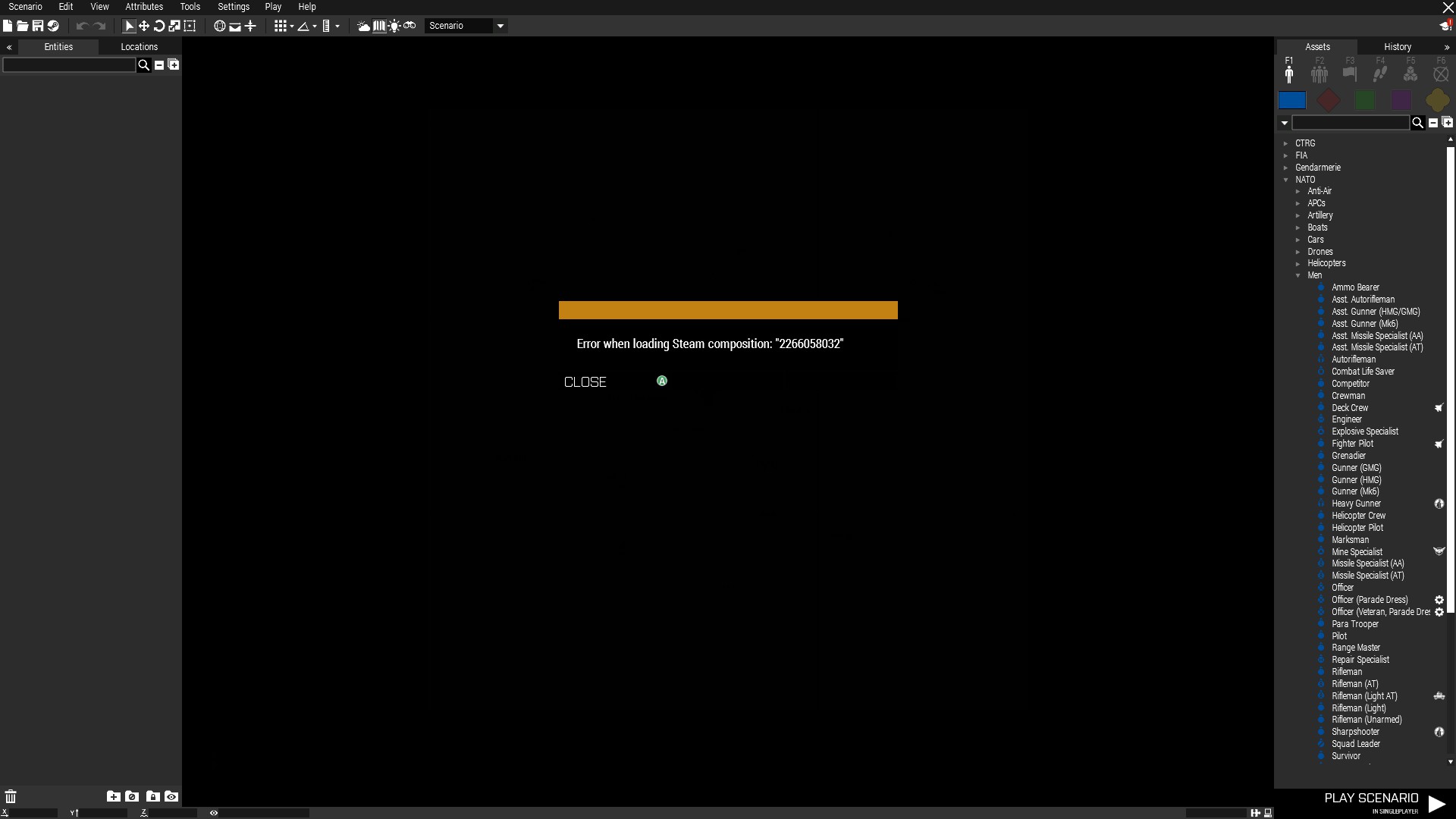Open scaling grid dropdown arrow
Screen dimensions: 1456x819
(337, 27)
